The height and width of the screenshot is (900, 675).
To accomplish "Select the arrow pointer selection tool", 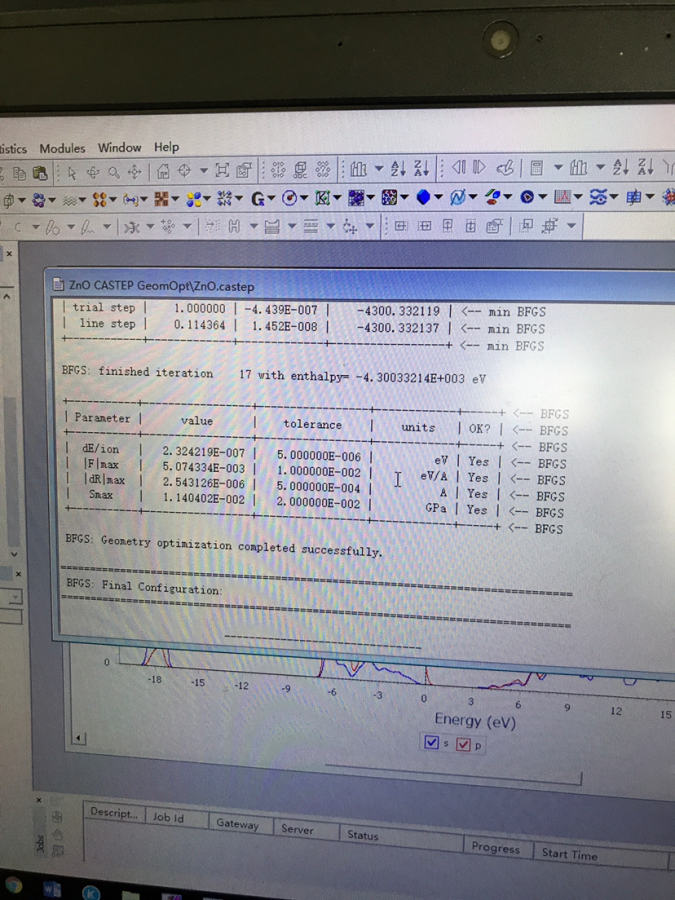I will (x=72, y=173).
